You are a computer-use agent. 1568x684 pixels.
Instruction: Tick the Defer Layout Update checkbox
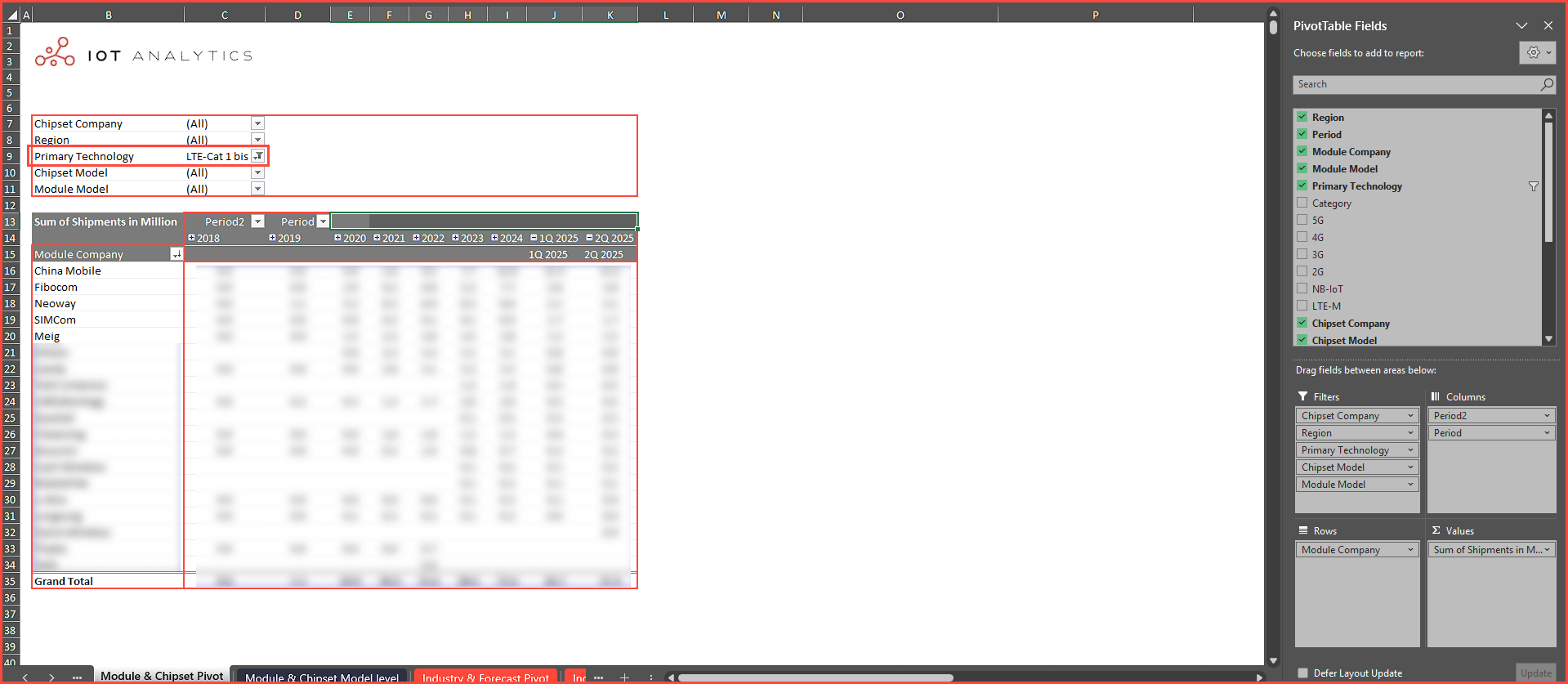pos(1302,673)
